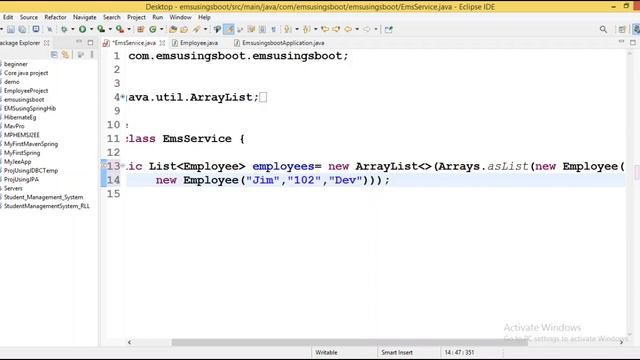Launch Coverage run icon

101,29
